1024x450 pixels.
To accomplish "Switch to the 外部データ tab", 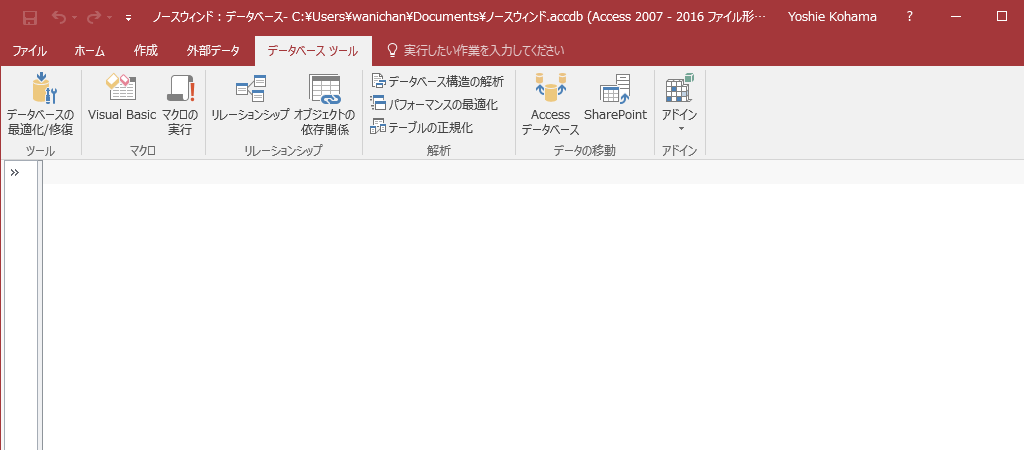I will click(x=213, y=50).
